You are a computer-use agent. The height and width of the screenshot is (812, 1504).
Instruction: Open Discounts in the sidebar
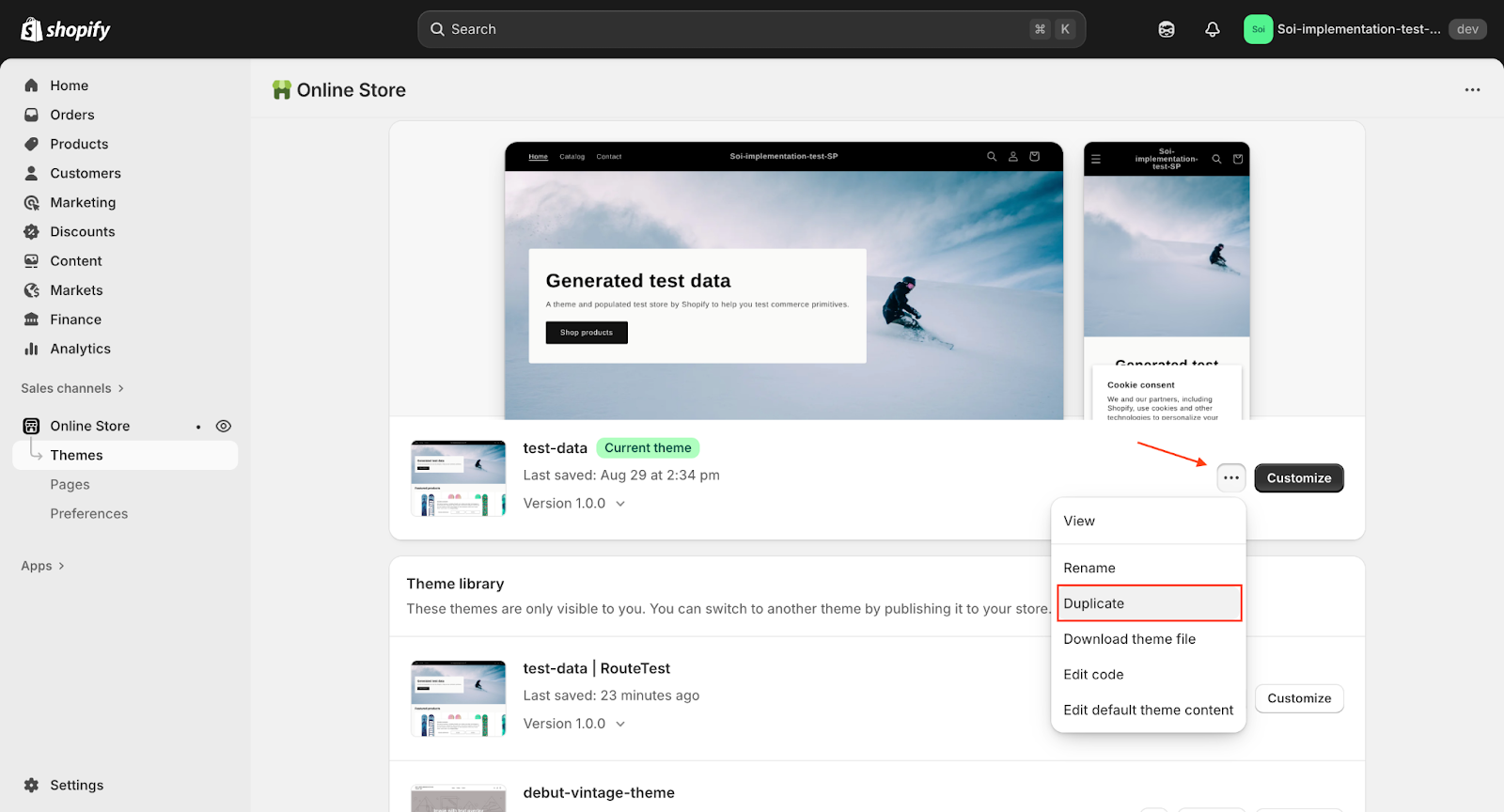pyautogui.click(x=82, y=232)
